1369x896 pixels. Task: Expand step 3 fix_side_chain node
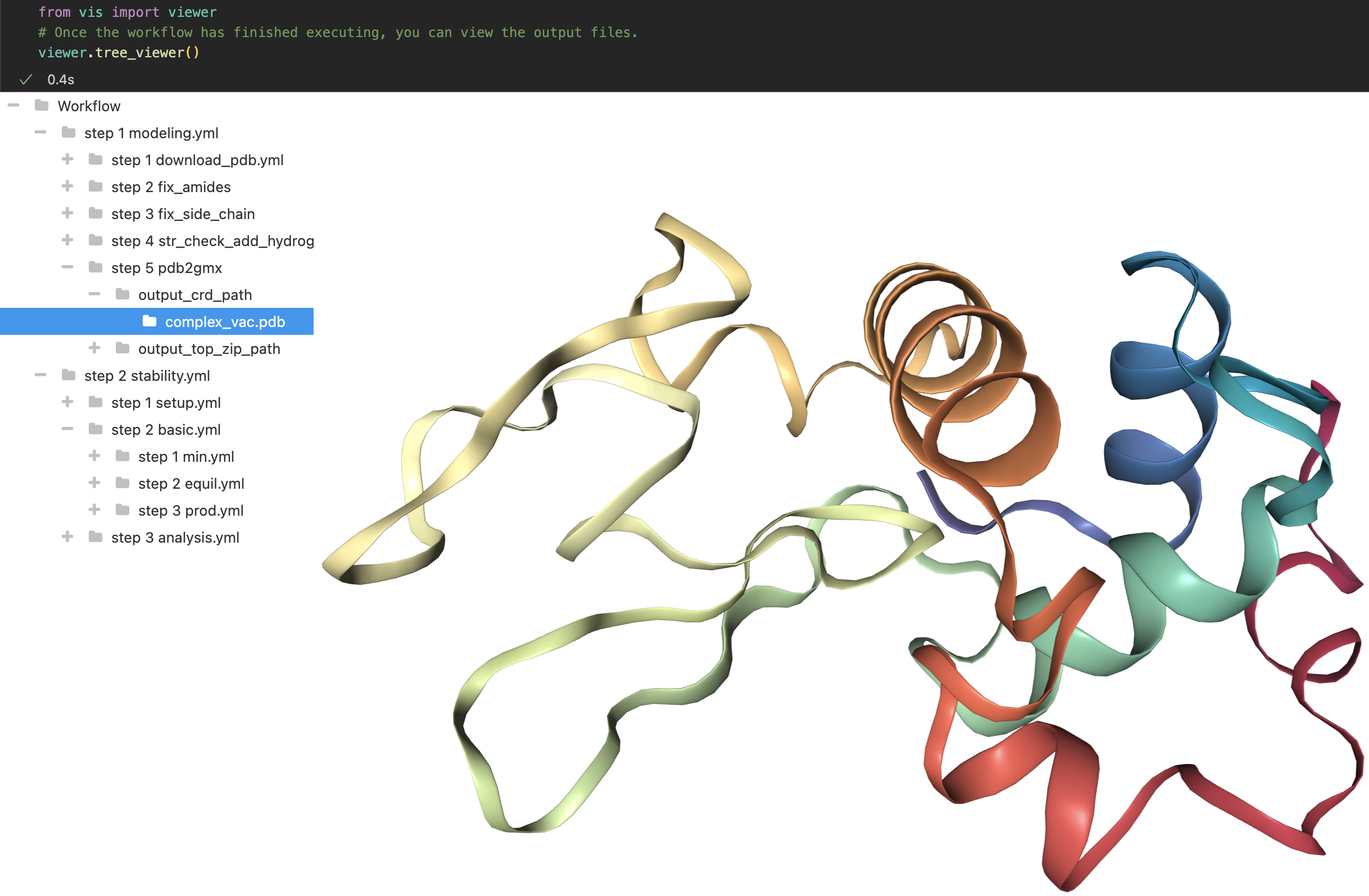(67, 213)
